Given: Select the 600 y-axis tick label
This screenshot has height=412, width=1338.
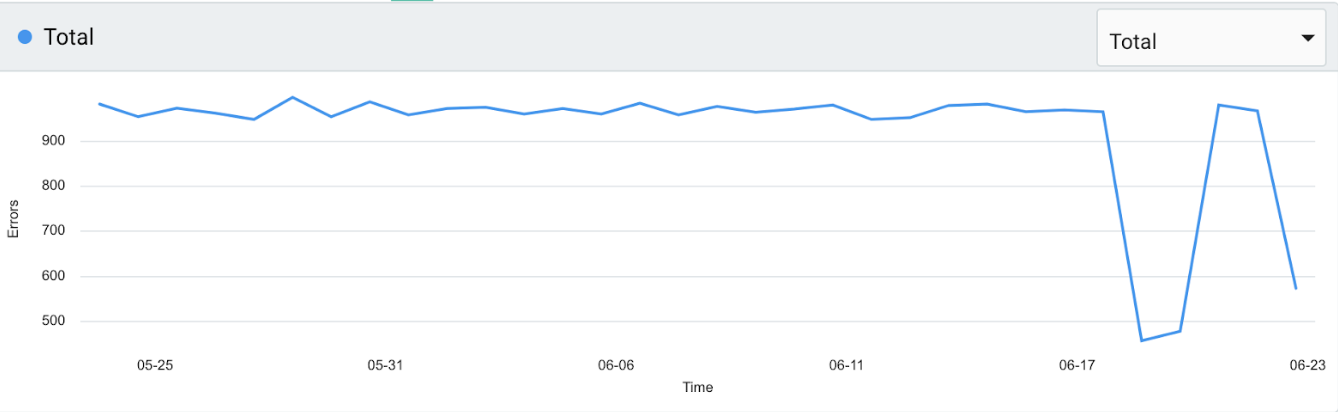Looking at the screenshot, I should point(53,276).
